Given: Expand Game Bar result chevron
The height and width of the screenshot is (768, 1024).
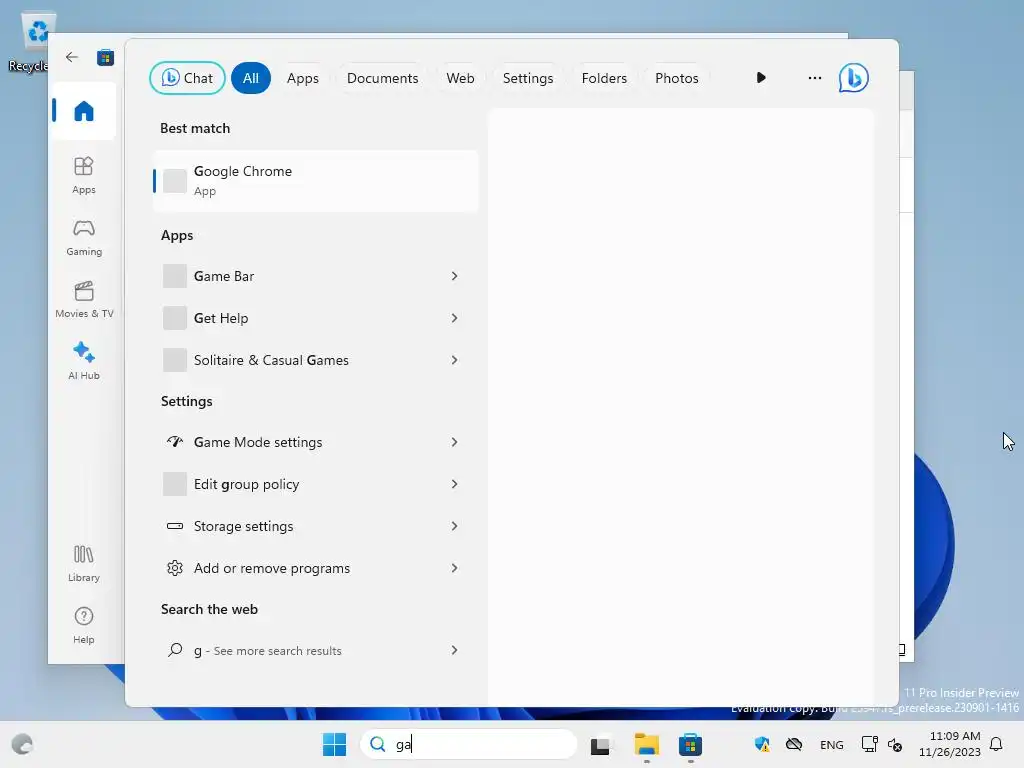Looking at the screenshot, I should pos(455,276).
